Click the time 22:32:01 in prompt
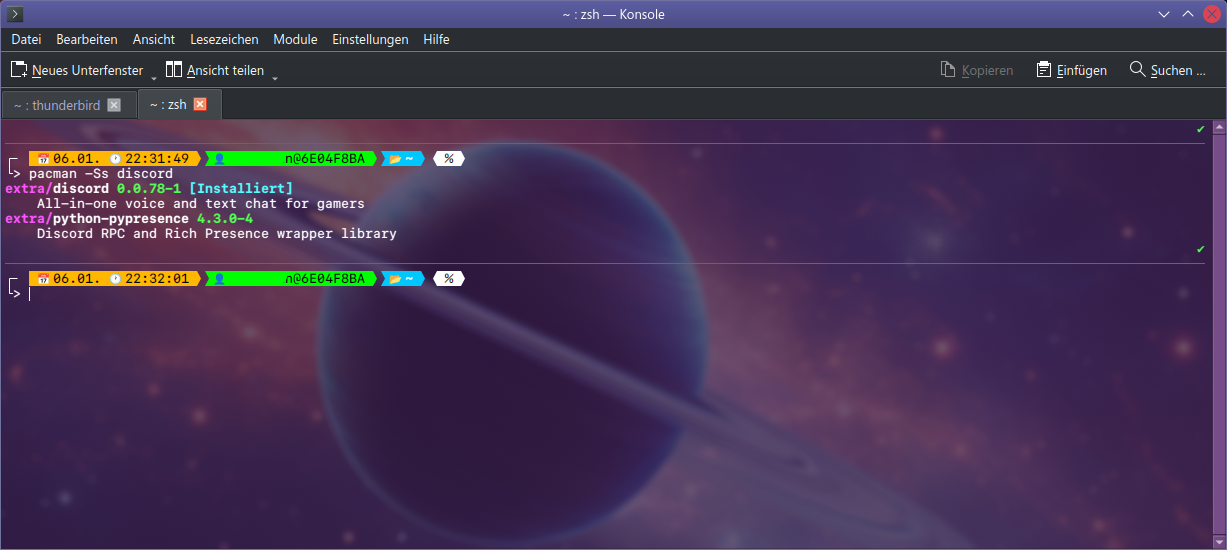Viewport: 1227px width, 550px height. (x=157, y=279)
